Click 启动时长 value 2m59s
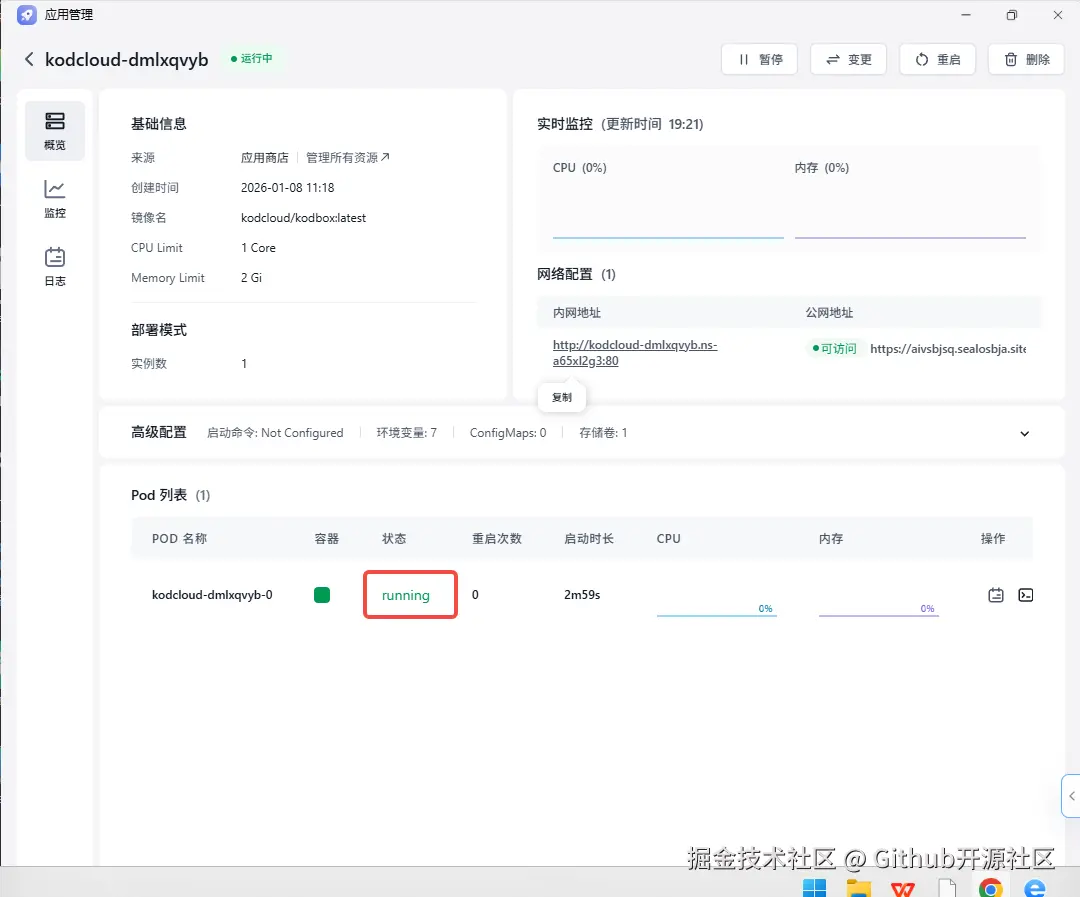This screenshot has width=1080, height=897. [x=582, y=595]
